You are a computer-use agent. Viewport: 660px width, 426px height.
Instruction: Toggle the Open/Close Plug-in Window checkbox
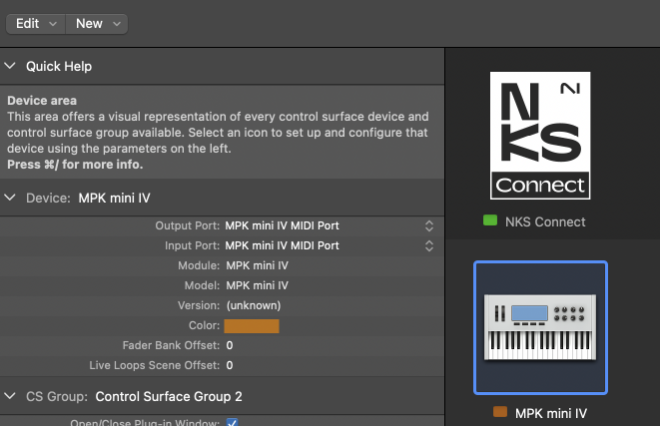[232, 422]
